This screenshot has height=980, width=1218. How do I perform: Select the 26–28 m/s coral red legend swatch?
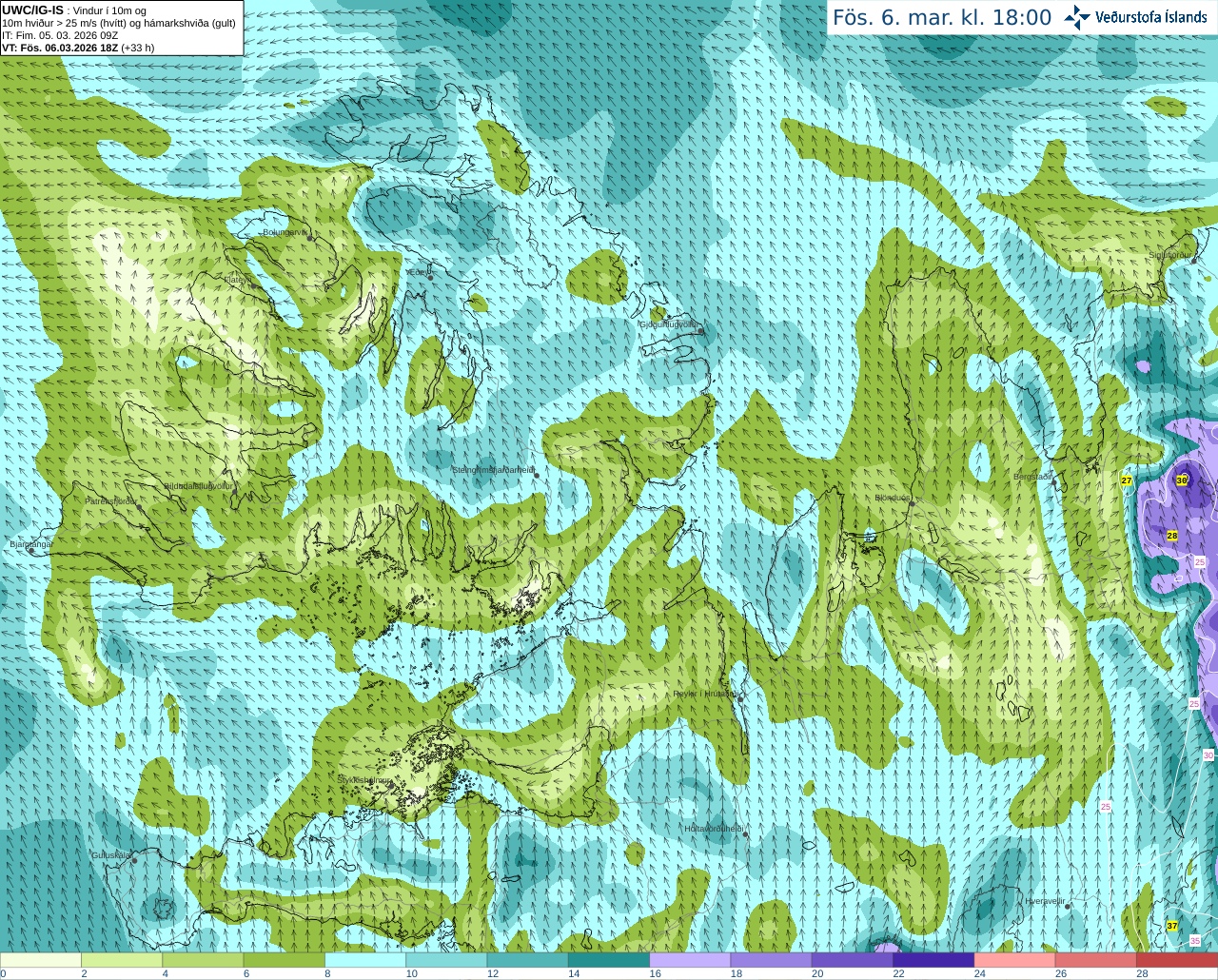[x=1096, y=960]
